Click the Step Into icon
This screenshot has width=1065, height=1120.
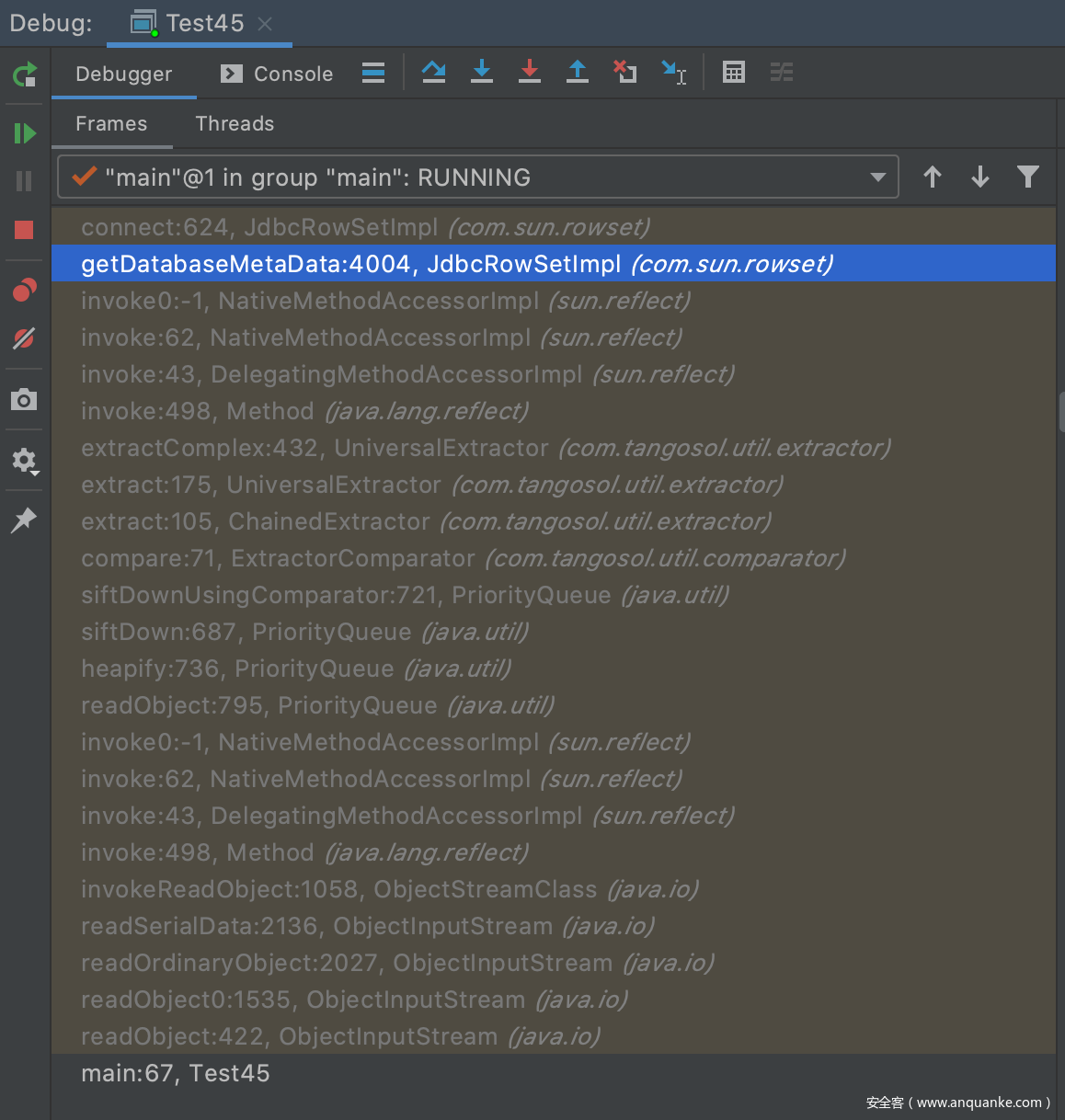tap(482, 72)
